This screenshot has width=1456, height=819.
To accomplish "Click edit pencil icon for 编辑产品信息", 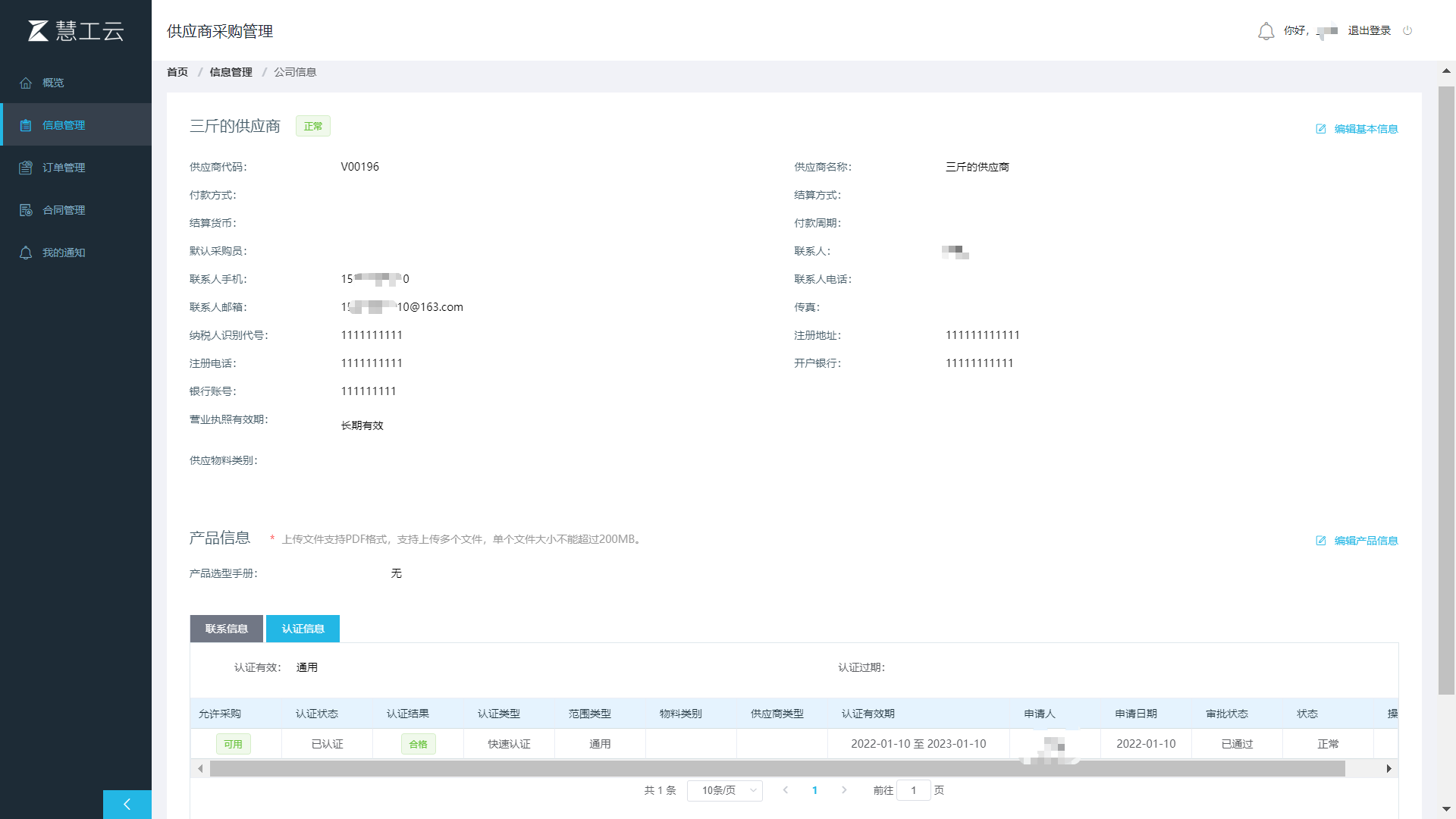I will [1321, 541].
